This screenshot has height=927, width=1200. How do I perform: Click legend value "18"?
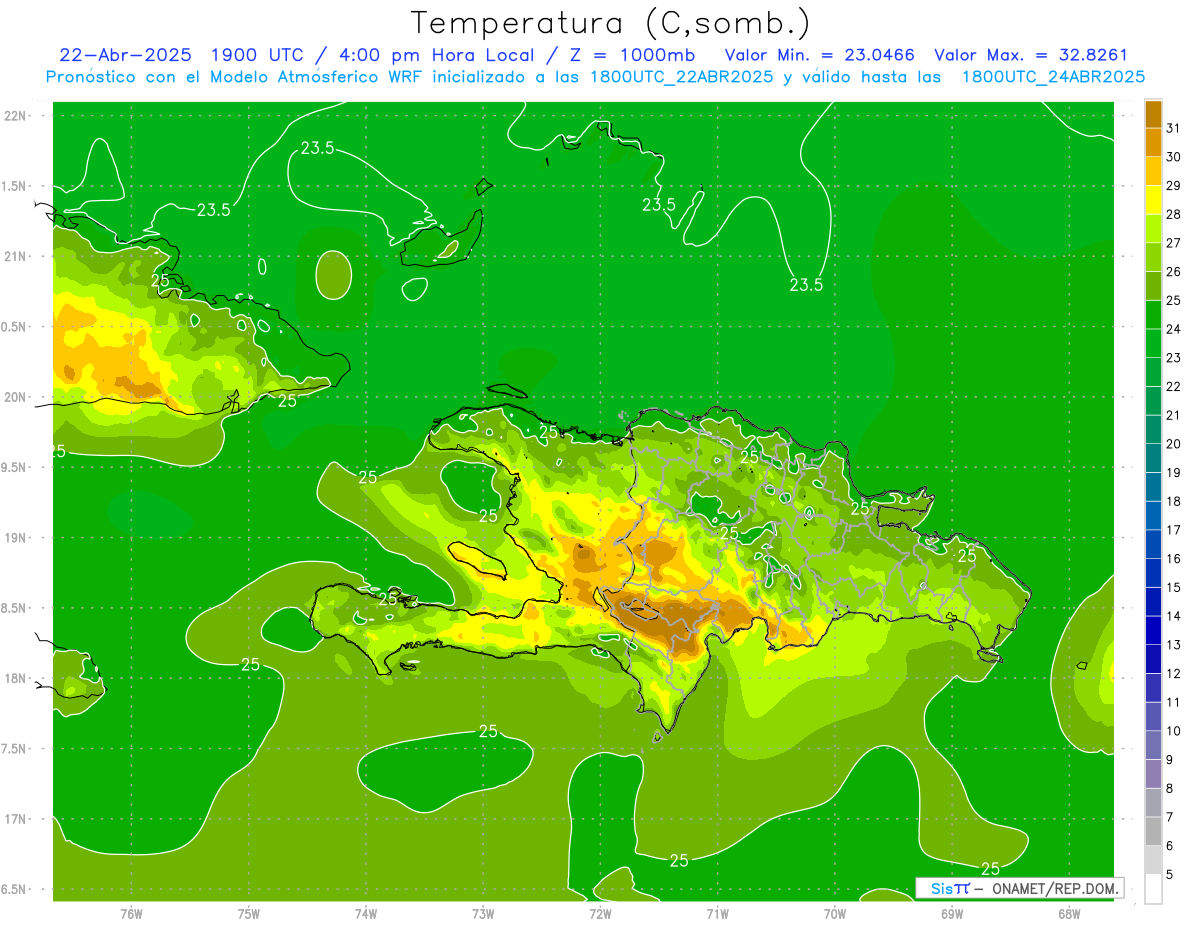[x=1173, y=502]
